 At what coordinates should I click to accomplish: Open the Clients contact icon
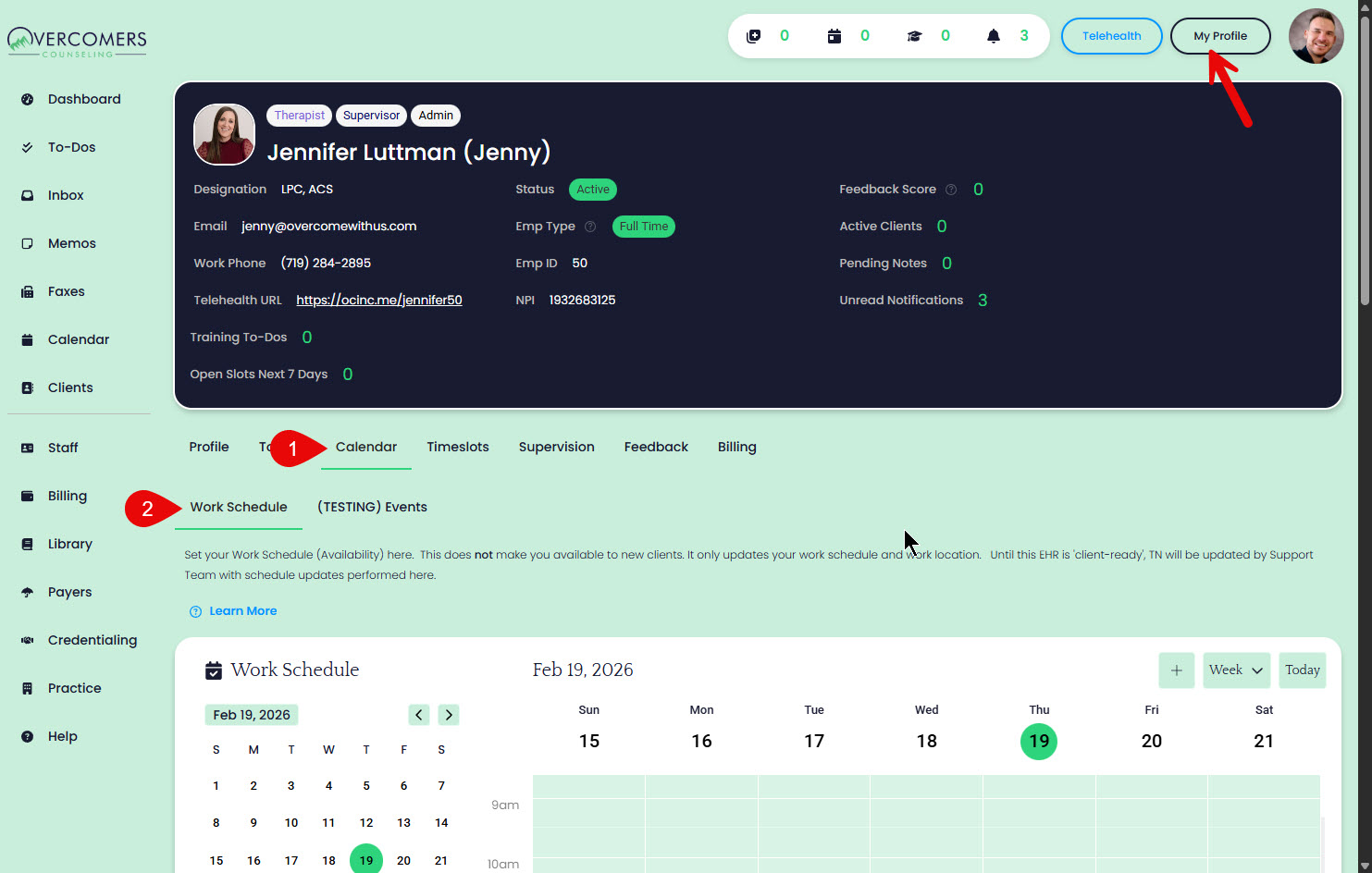pos(28,387)
